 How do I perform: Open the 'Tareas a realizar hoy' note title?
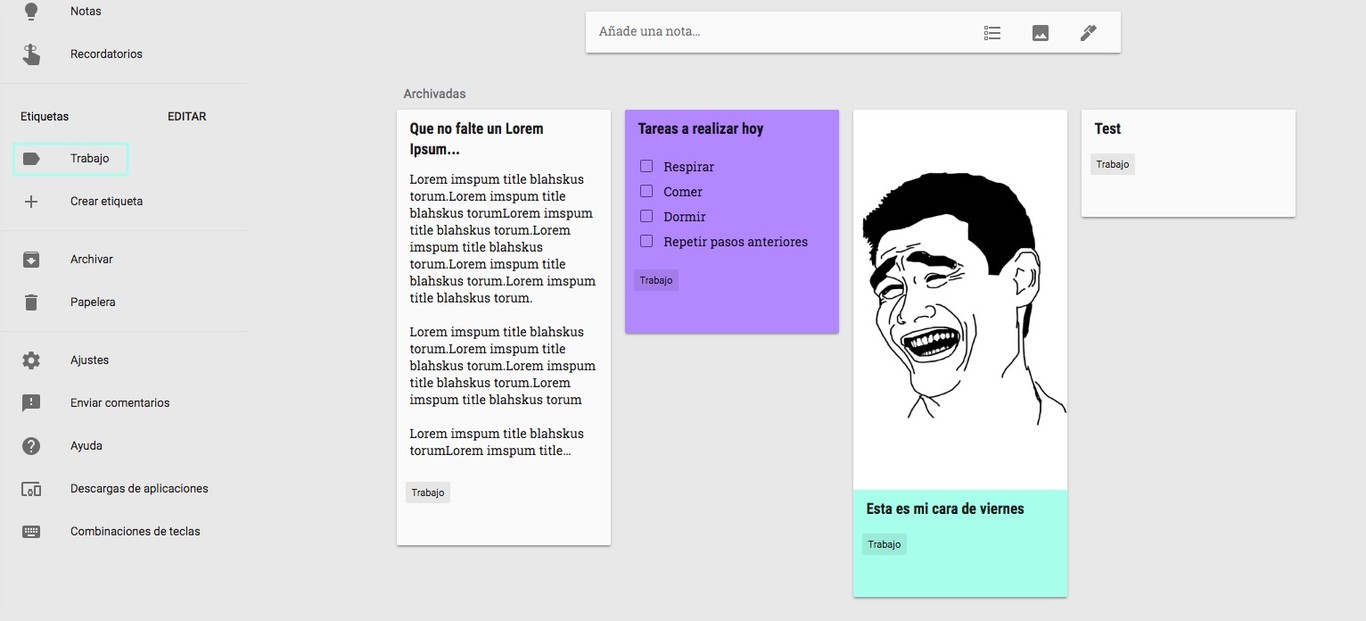(701, 129)
